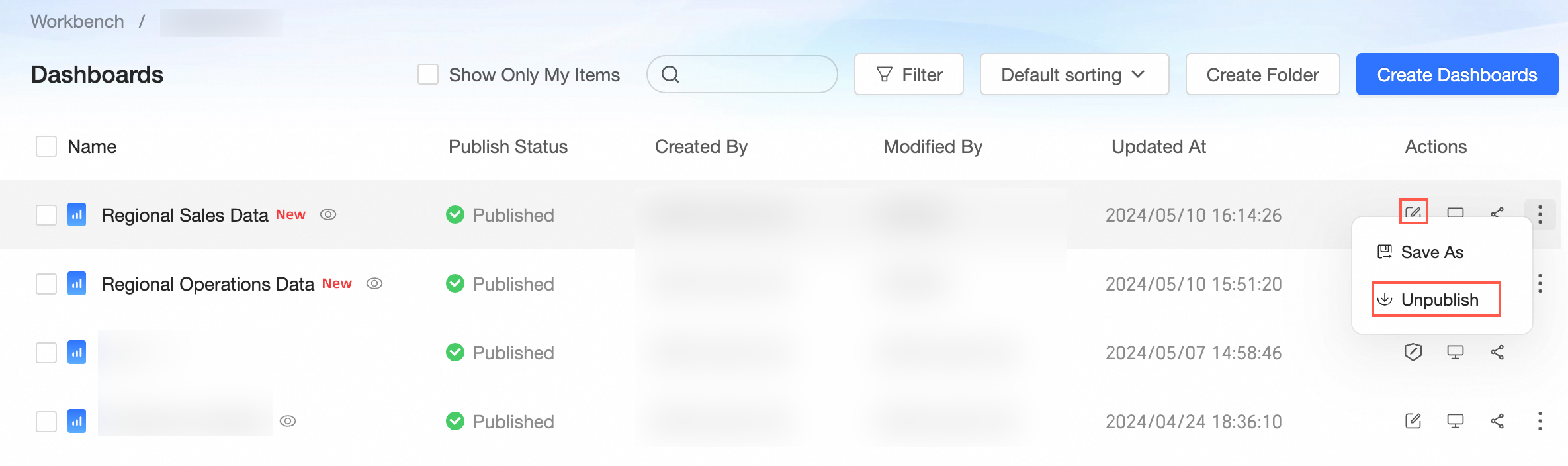Image resolution: width=1568 pixels, height=466 pixels.
Task: Click the preview monitor icon in third row
Action: (x=1456, y=352)
